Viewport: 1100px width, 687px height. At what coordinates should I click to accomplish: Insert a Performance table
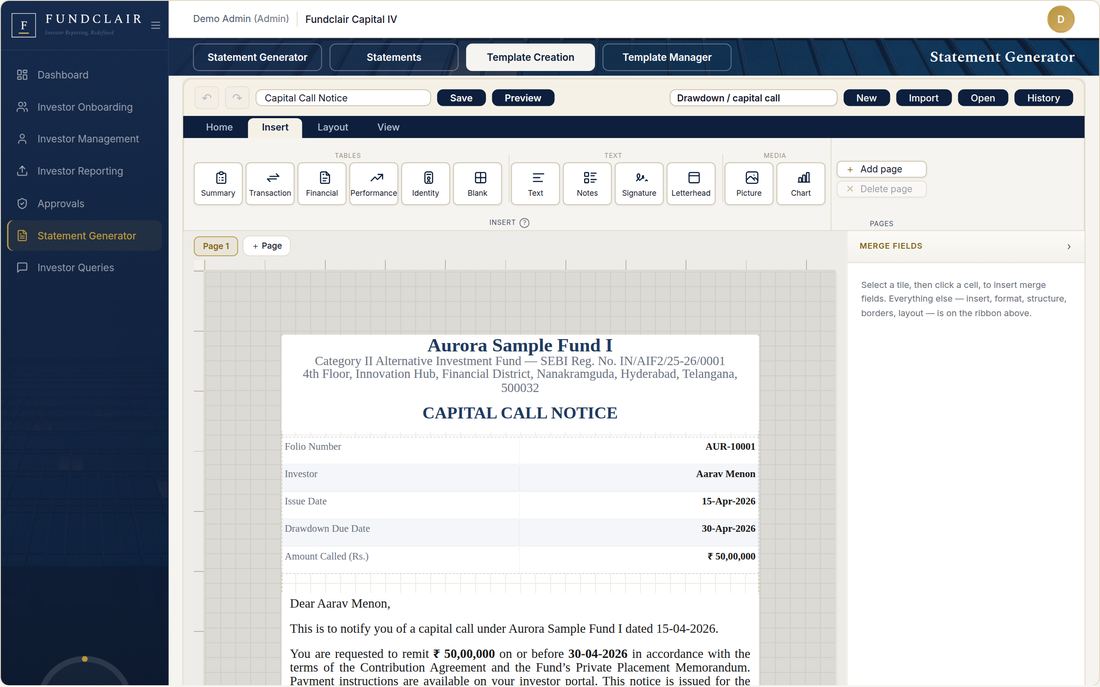[x=374, y=184]
